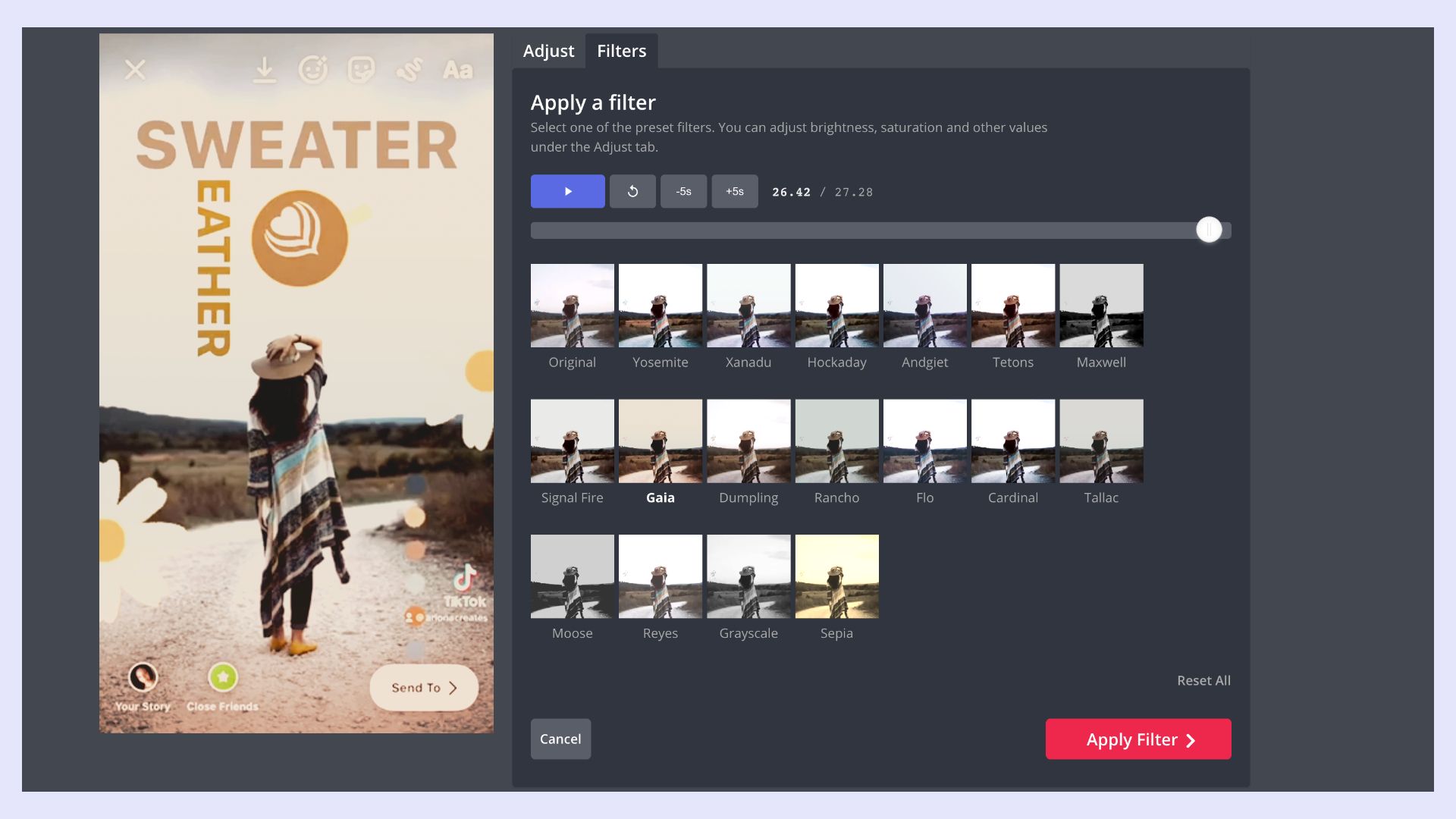Click the restart playback icon
The image size is (1456, 819).
[x=632, y=191]
